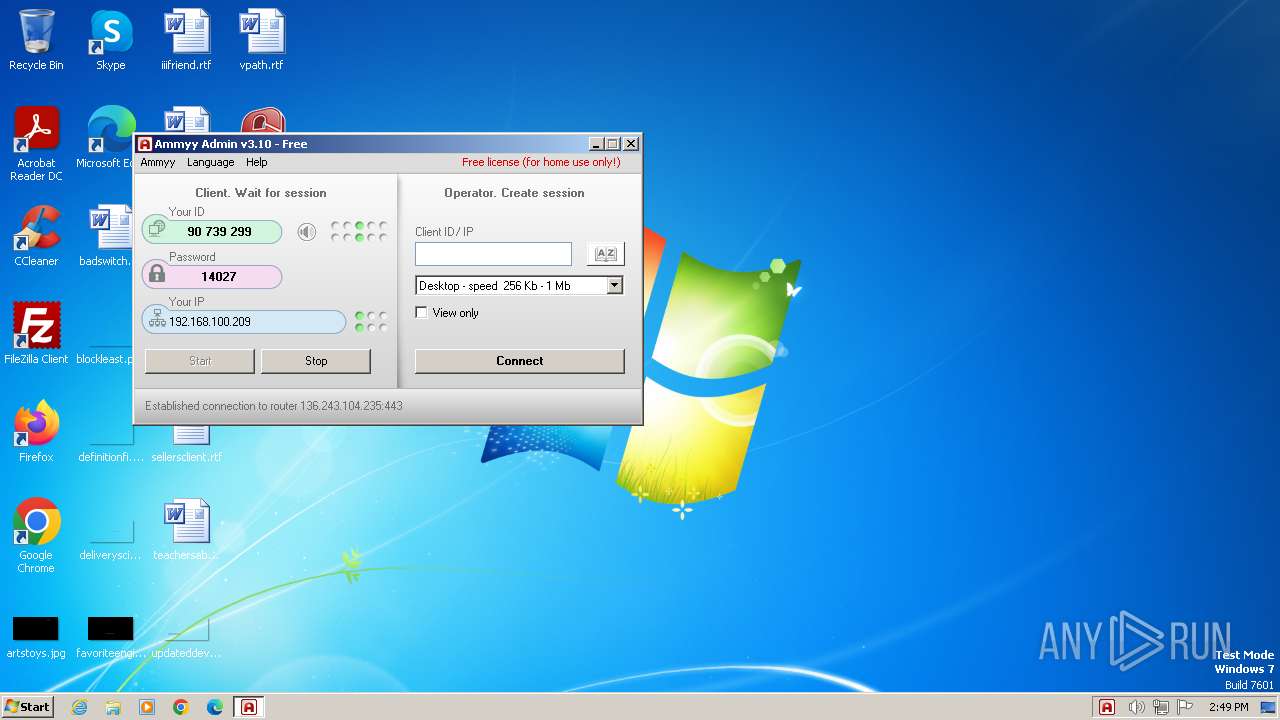Screen dimensions: 1280x720
Task: Click the Ammyy Admin tray icon
Action: point(1107,707)
